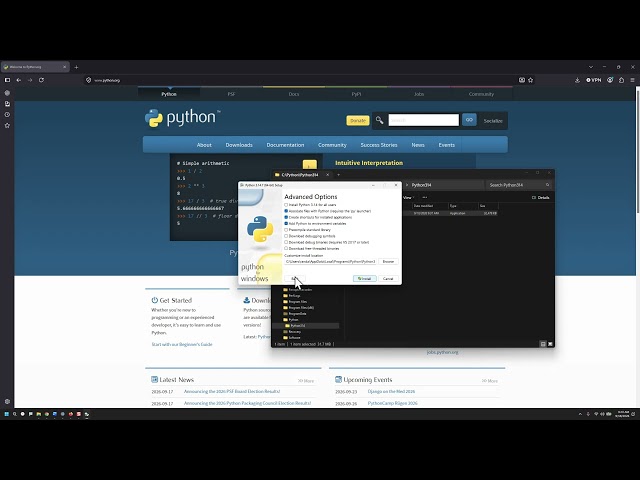The image size is (640, 480).
Task: Open taskbar search icon
Action: (x=15, y=414)
